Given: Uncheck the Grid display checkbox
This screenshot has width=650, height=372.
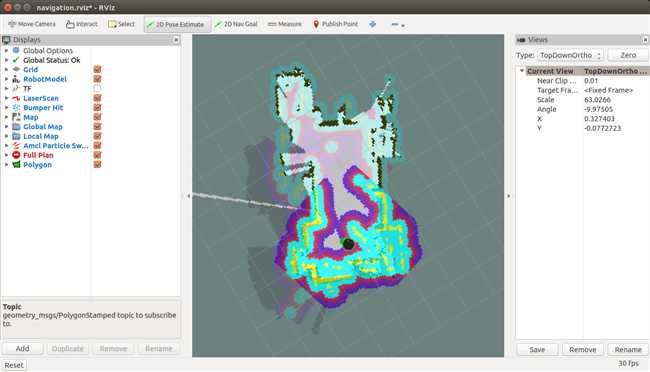Looking at the screenshot, I should pos(97,69).
